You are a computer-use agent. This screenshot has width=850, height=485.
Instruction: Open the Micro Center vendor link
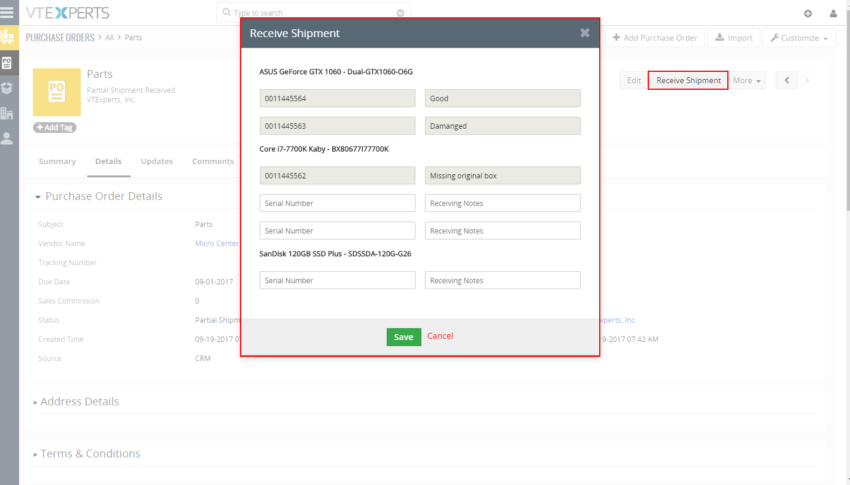coord(217,243)
